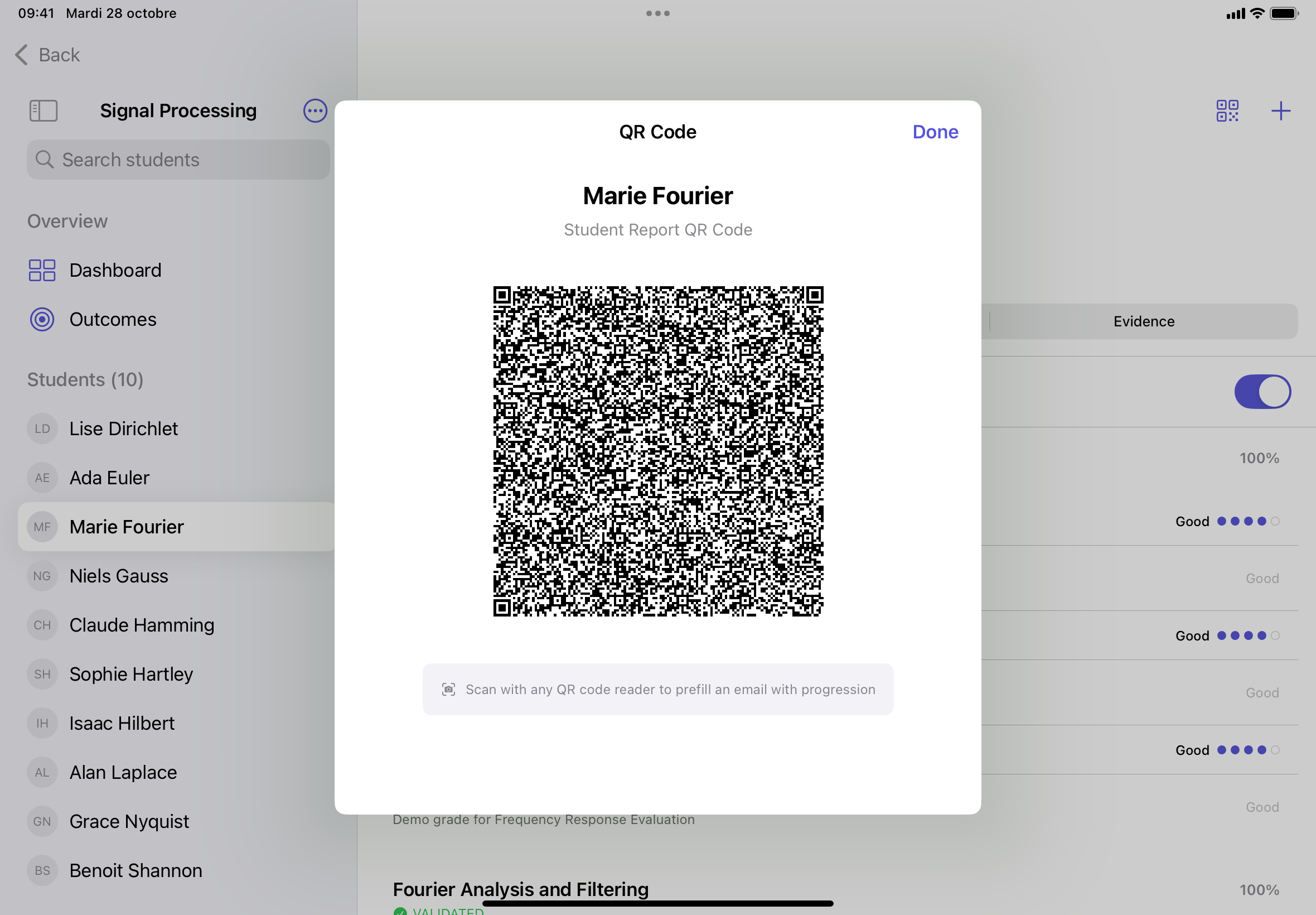Tap the QR code grid icon
Screen dimensions: 1316x915
[x=1227, y=110]
